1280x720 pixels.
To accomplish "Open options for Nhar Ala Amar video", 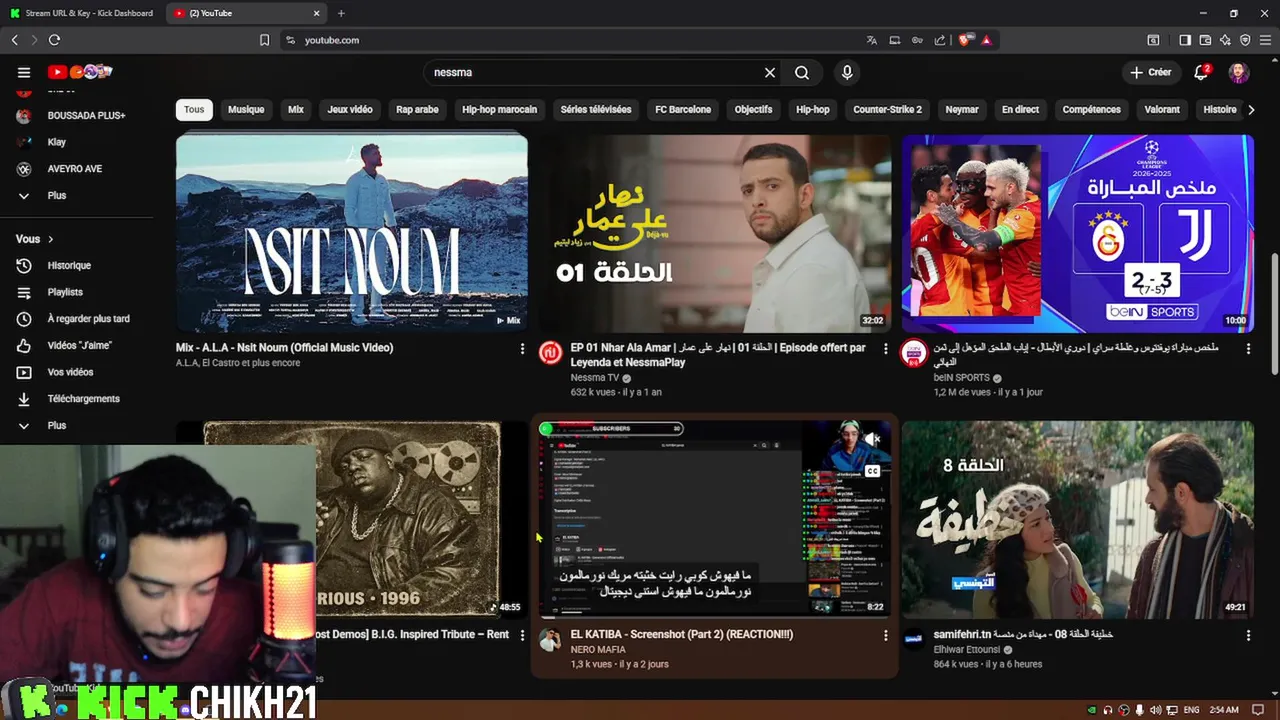I will click(x=885, y=348).
